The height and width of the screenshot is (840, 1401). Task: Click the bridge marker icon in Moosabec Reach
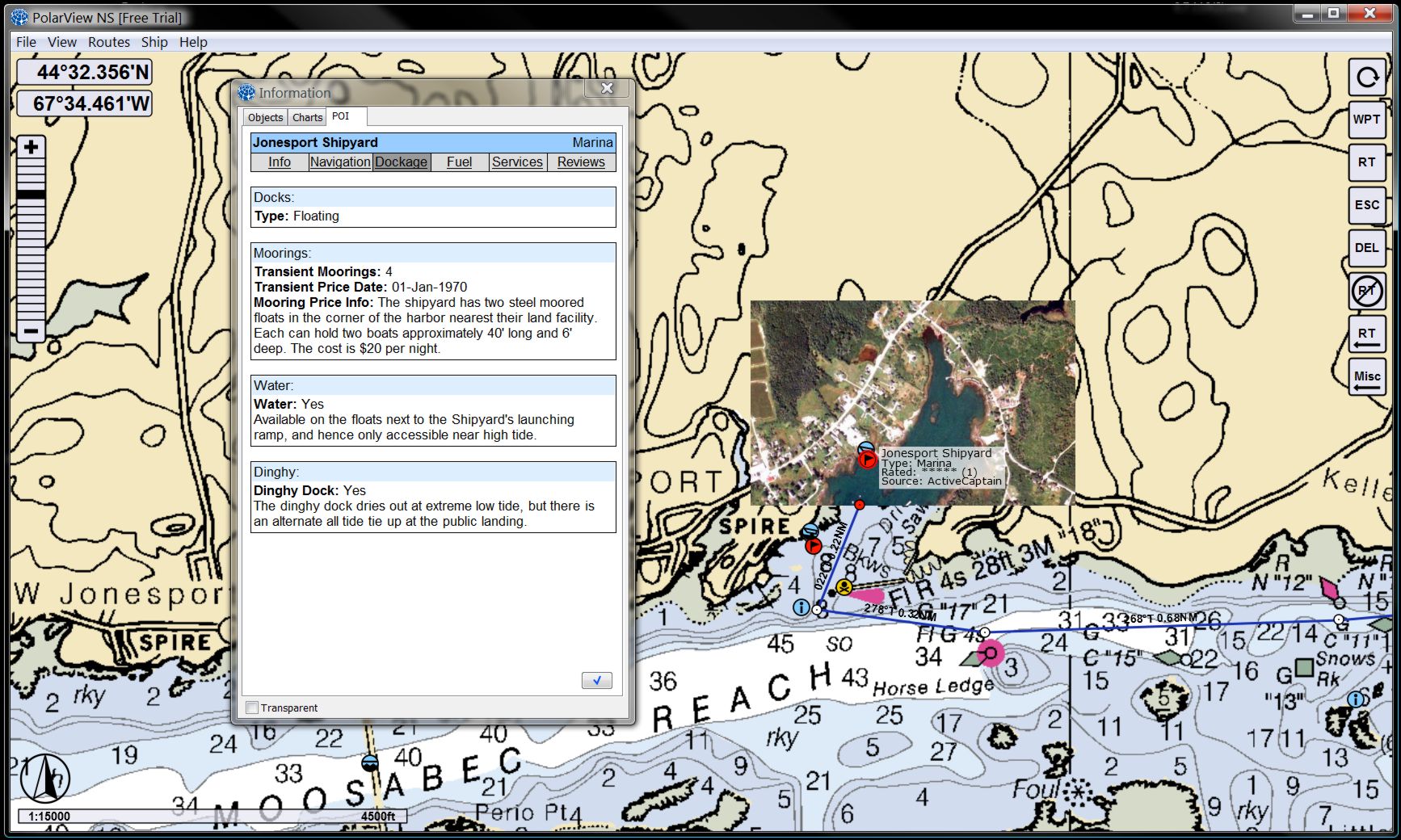coord(370,762)
